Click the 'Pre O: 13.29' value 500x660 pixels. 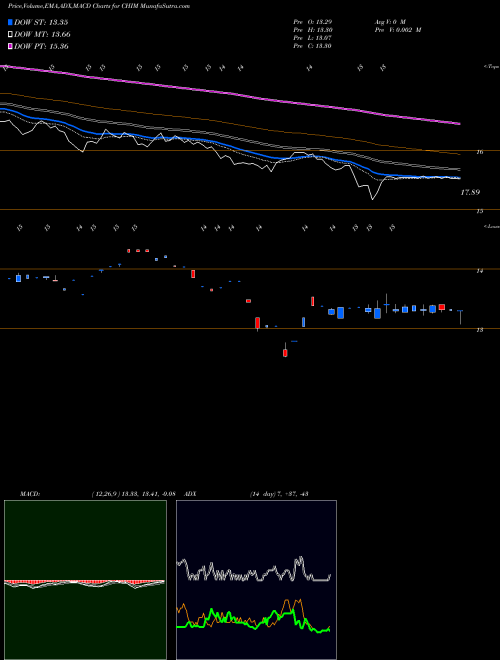point(313,21)
